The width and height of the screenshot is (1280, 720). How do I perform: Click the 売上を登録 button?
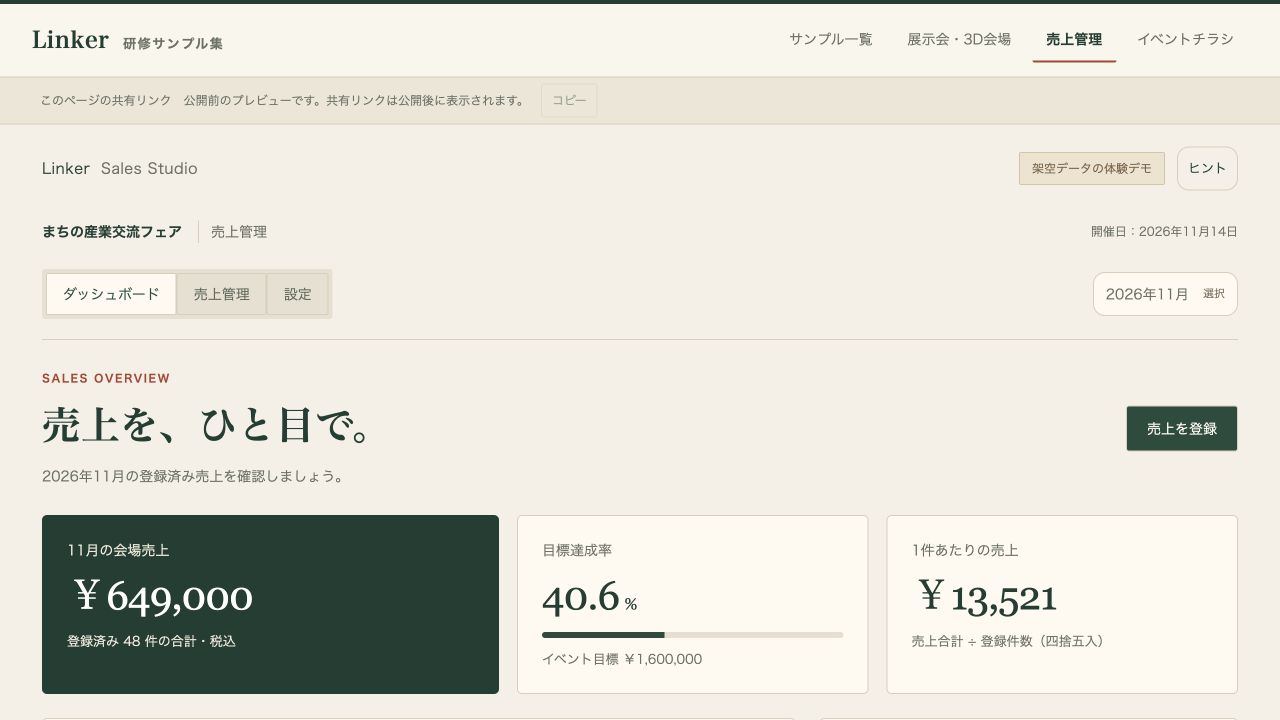[1182, 428]
